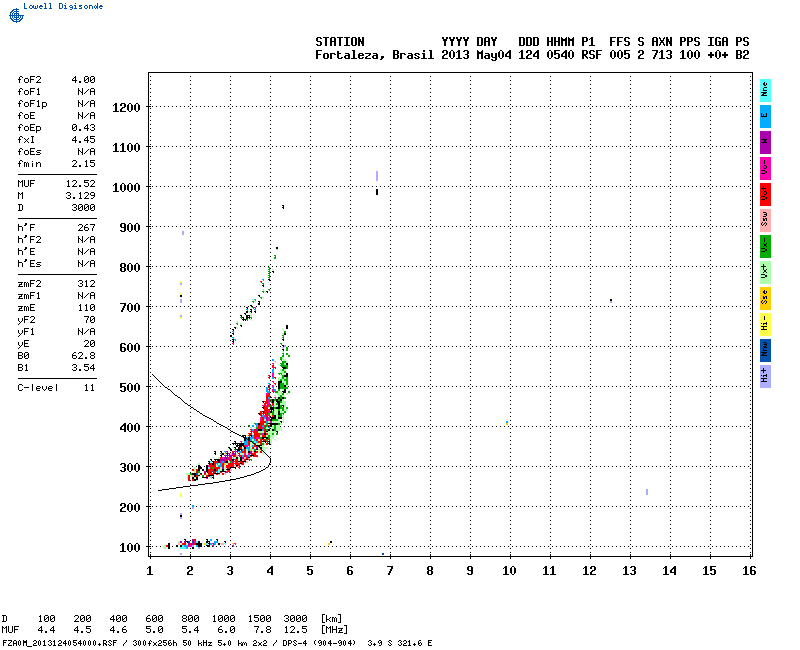Select the purple W legend swatch
The image size is (800, 650).
point(765,142)
